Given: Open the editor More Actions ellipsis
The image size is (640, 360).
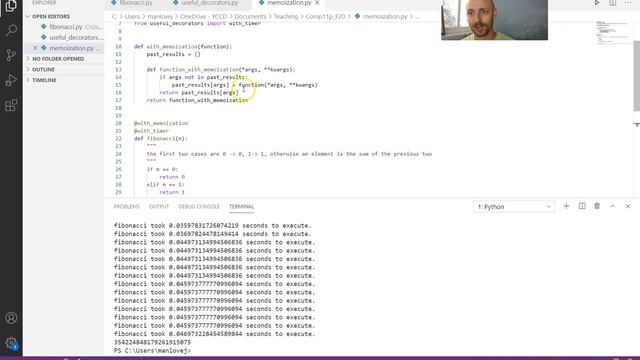Looking at the screenshot, I should click(628, 3).
